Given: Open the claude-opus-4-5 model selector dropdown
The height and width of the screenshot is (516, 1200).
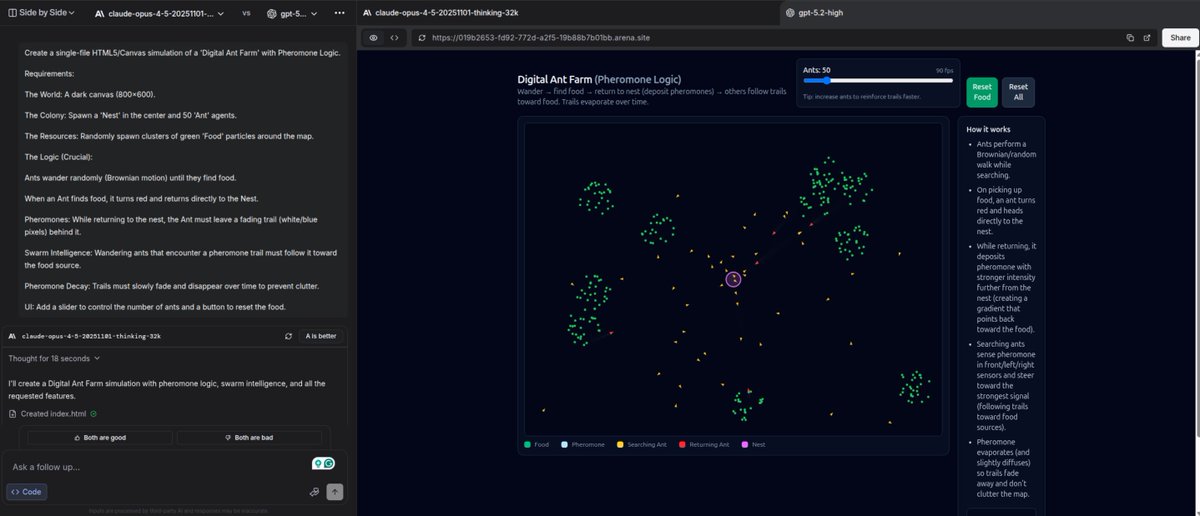Looking at the screenshot, I should 162,14.
